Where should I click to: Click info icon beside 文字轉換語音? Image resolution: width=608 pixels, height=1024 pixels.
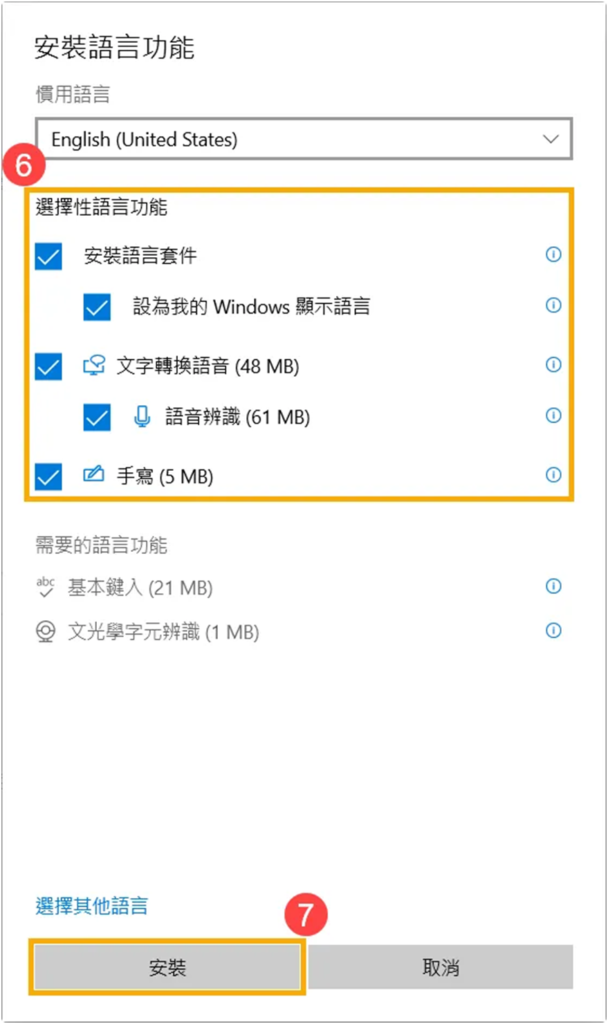[x=553, y=366]
